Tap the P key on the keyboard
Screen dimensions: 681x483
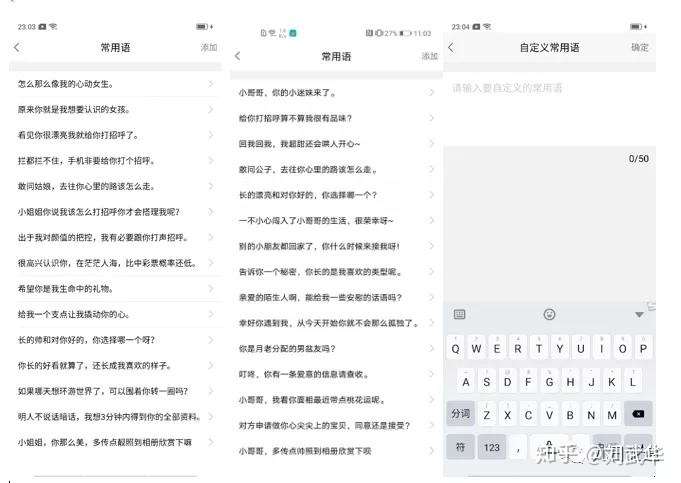[643, 348]
